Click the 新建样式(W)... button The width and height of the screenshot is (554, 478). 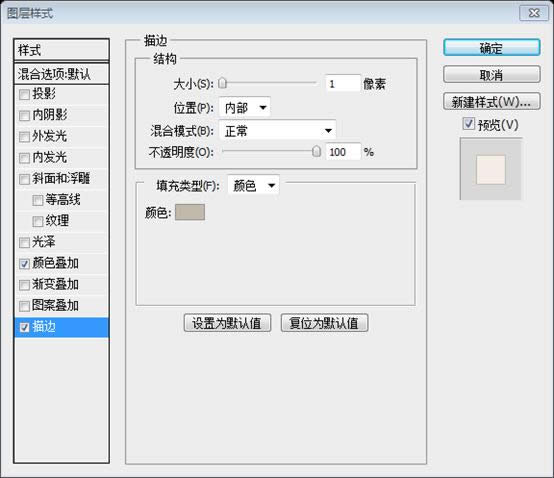point(491,102)
